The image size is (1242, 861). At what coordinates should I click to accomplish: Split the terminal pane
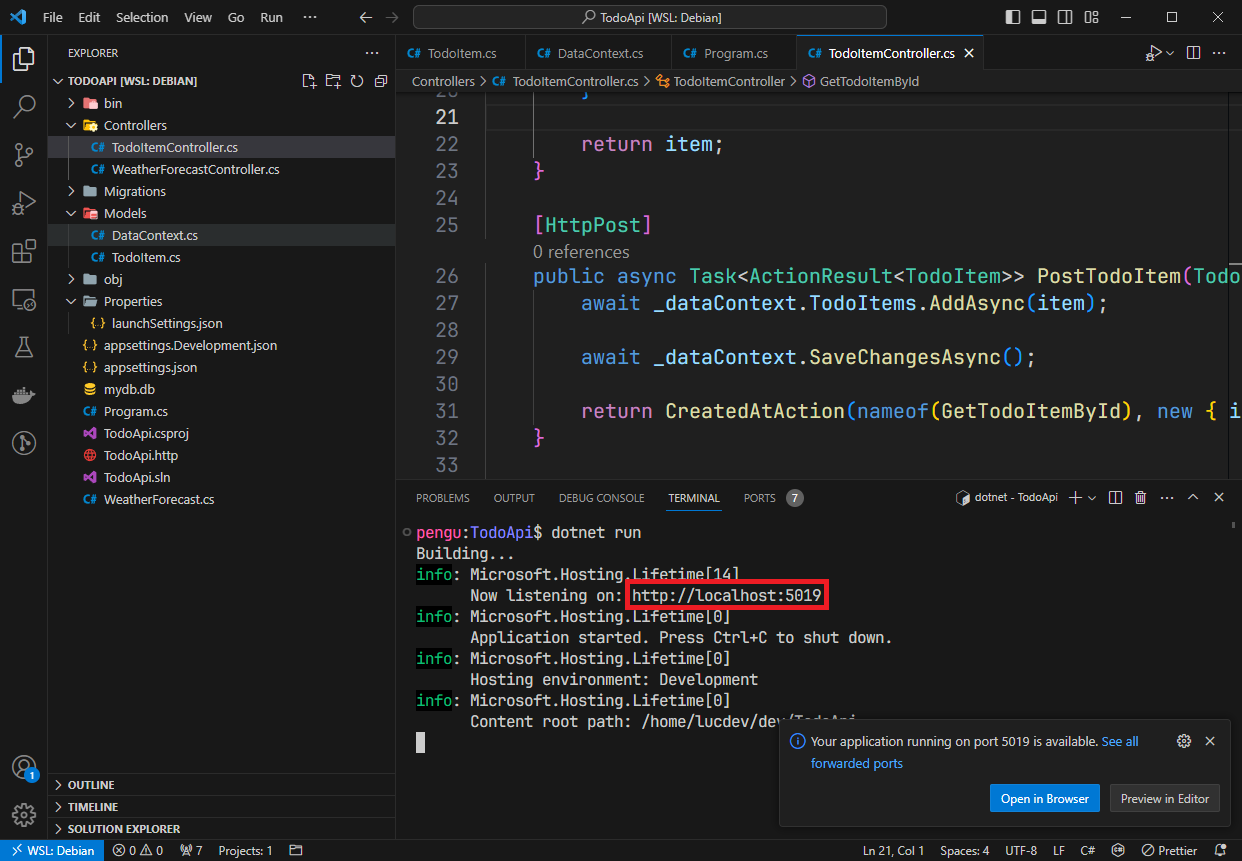coord(1115,497)
